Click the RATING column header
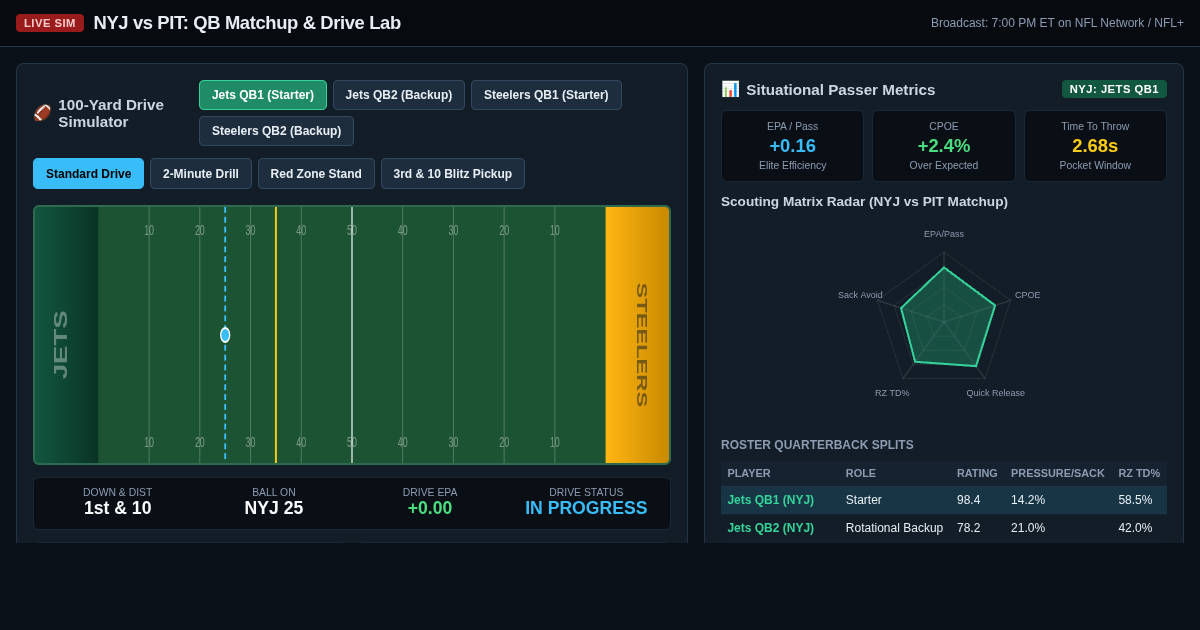This screenshot has height=630, width=1200. click(x=977, y=473)
